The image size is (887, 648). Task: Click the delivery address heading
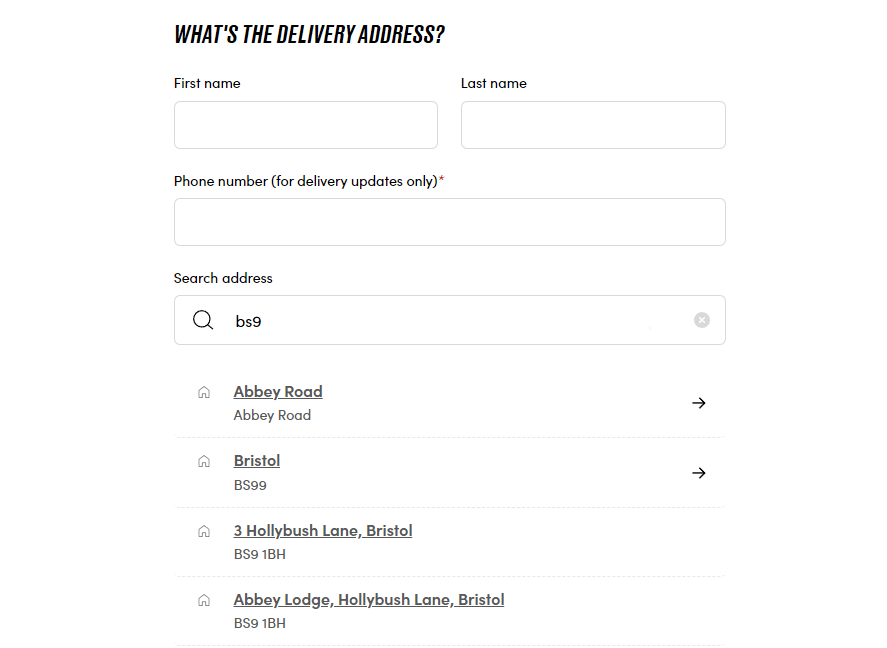tap(308, 33)
